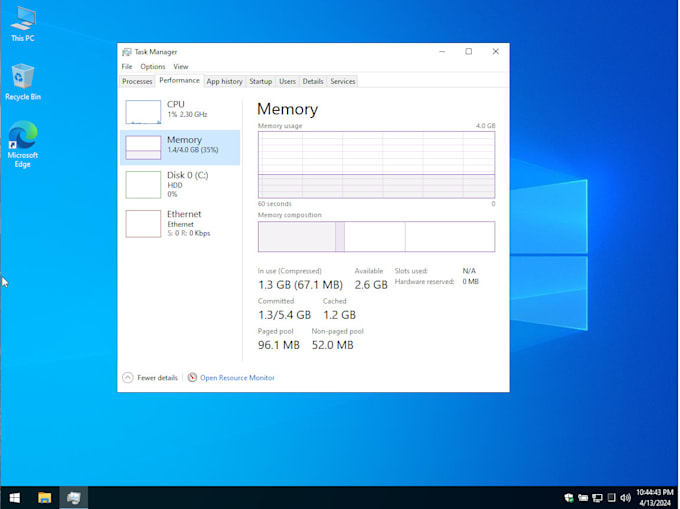Click the 60 seconds graph axis label
The height and width of the screenshot is (509, 680).
click(x=275, y=204)
